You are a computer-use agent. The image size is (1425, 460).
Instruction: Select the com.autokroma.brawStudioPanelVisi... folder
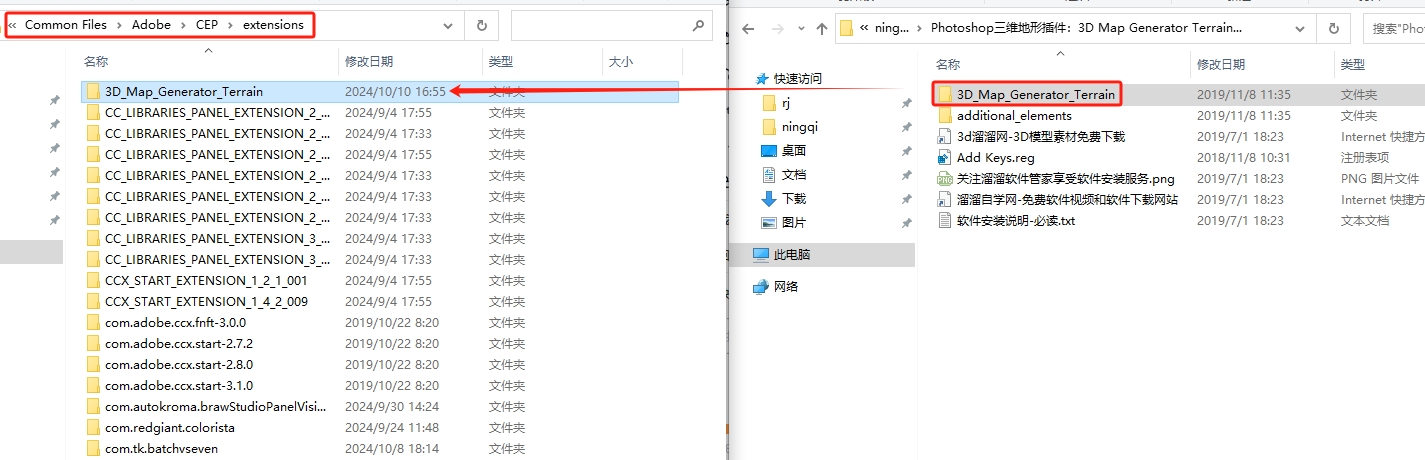[216, 406]
